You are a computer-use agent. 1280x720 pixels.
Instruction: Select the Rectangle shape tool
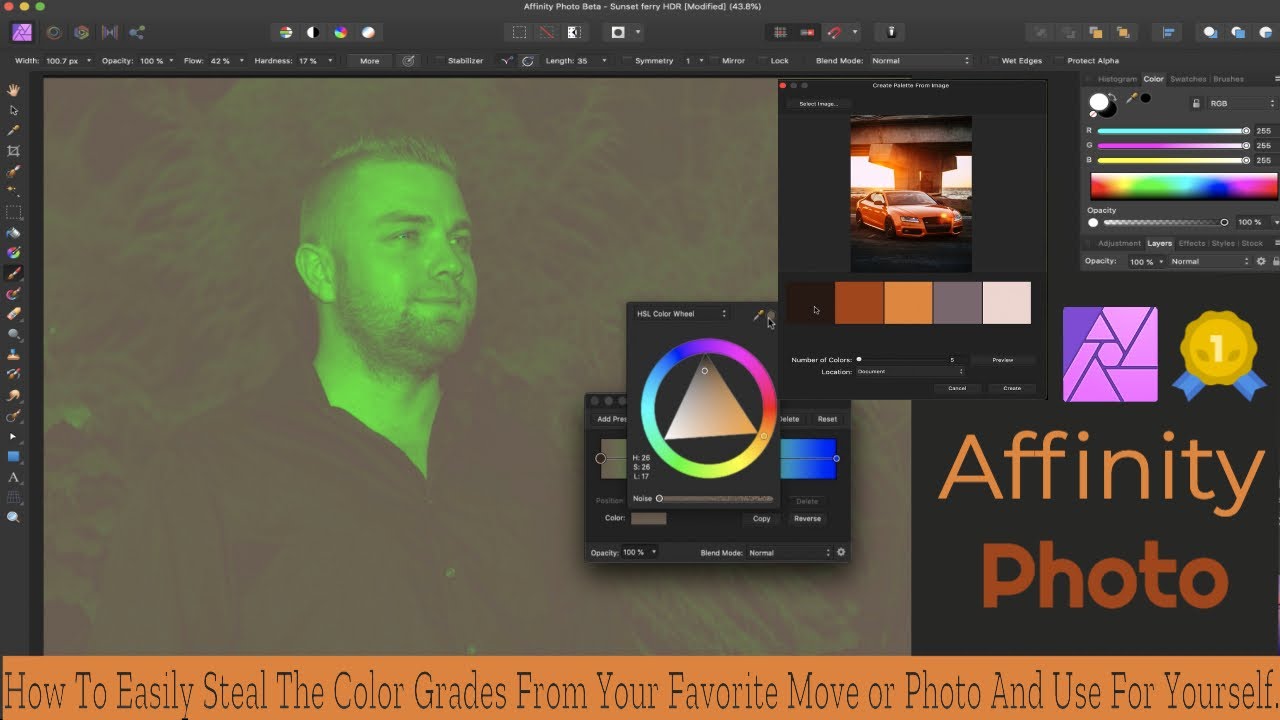point(14,457)
